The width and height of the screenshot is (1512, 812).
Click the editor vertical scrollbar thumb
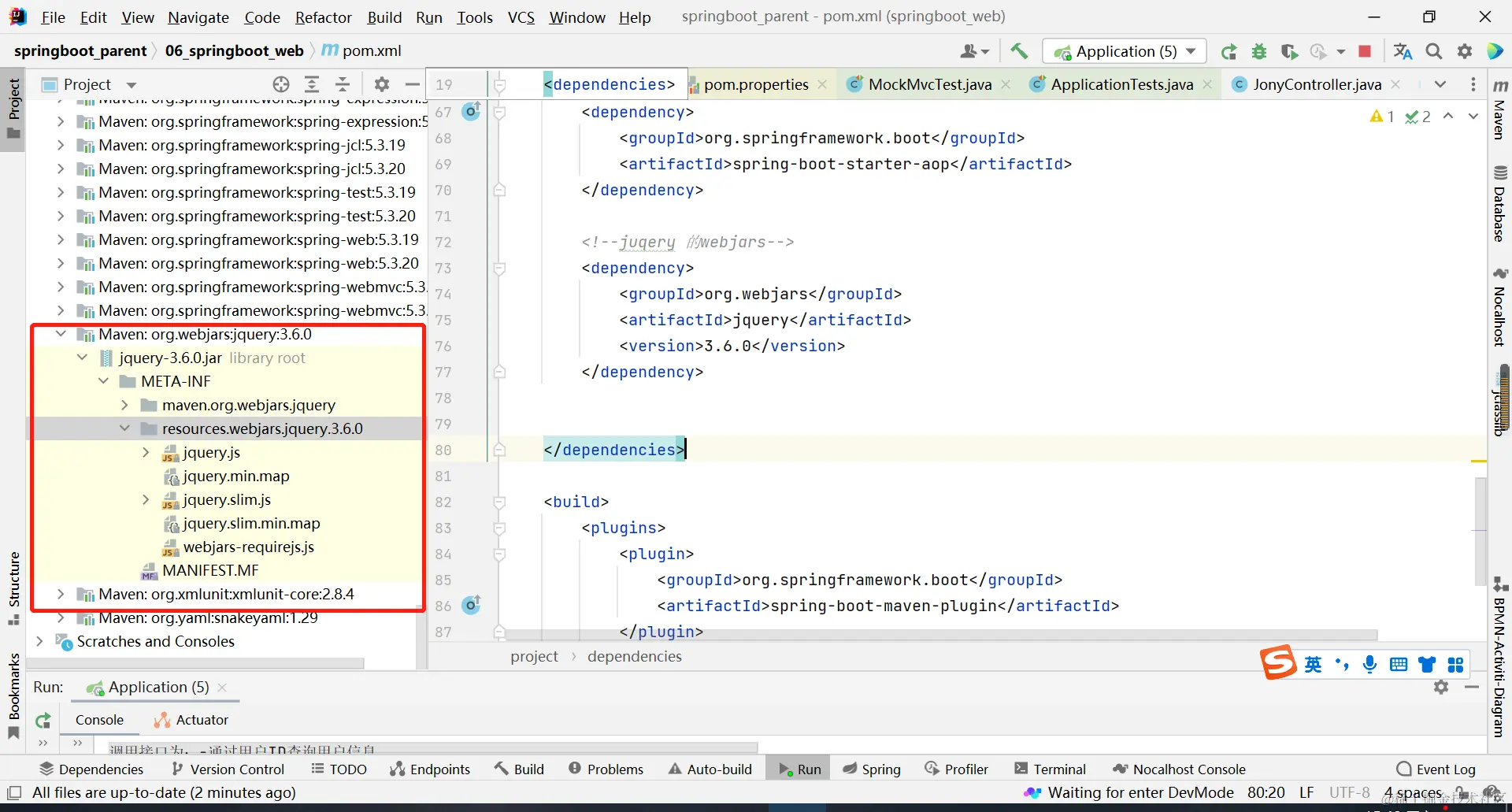[x=1480, y=530]
